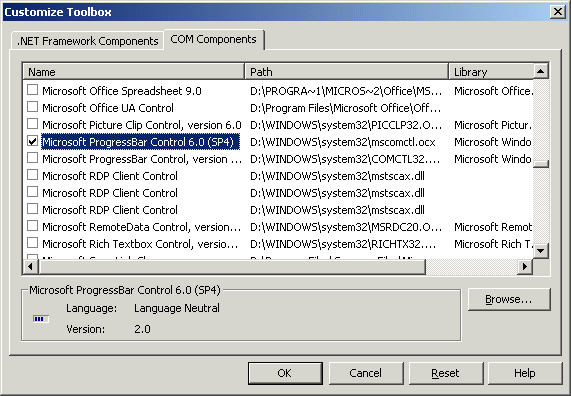Click the RICHTX32 path cell

coord(343,244)
